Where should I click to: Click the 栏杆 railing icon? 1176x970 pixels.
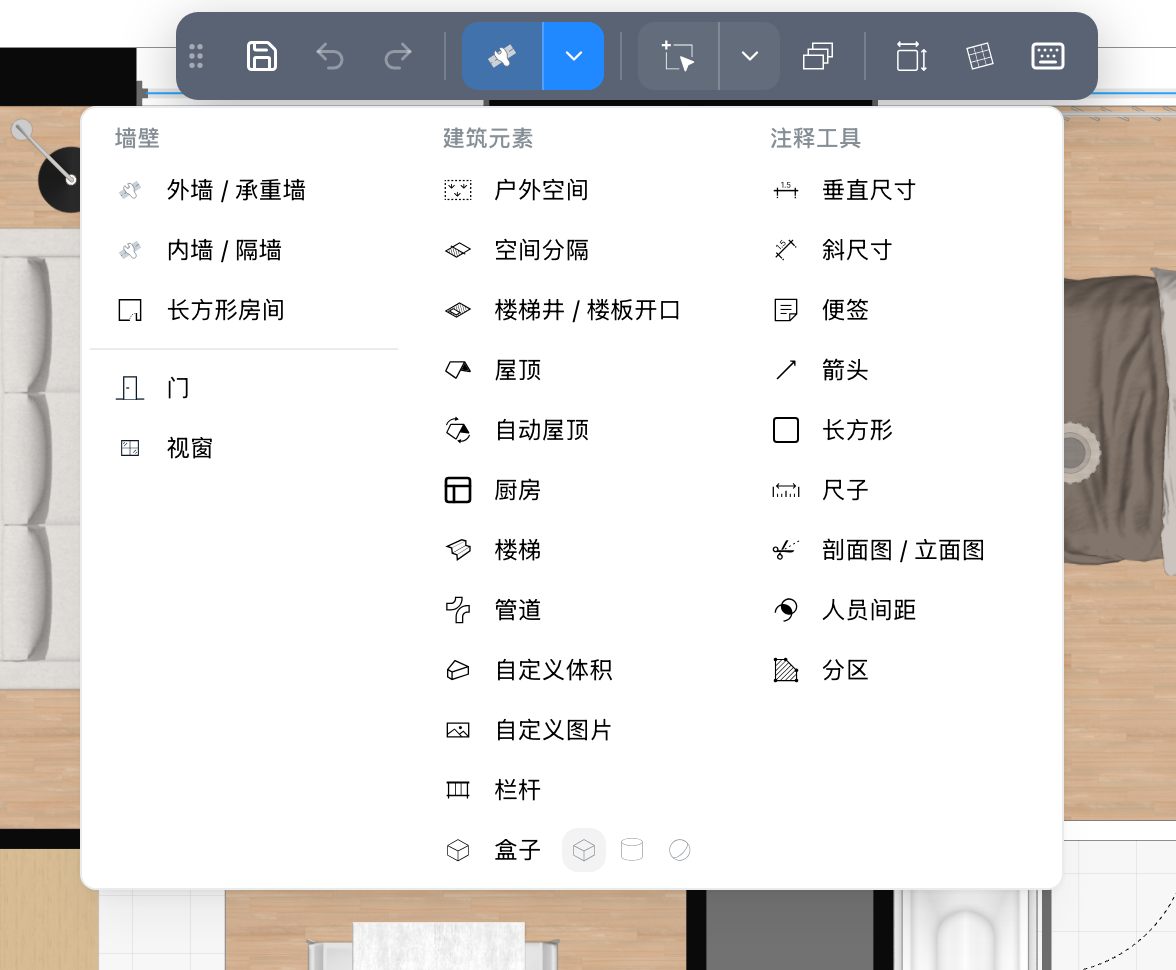[458, 790]
